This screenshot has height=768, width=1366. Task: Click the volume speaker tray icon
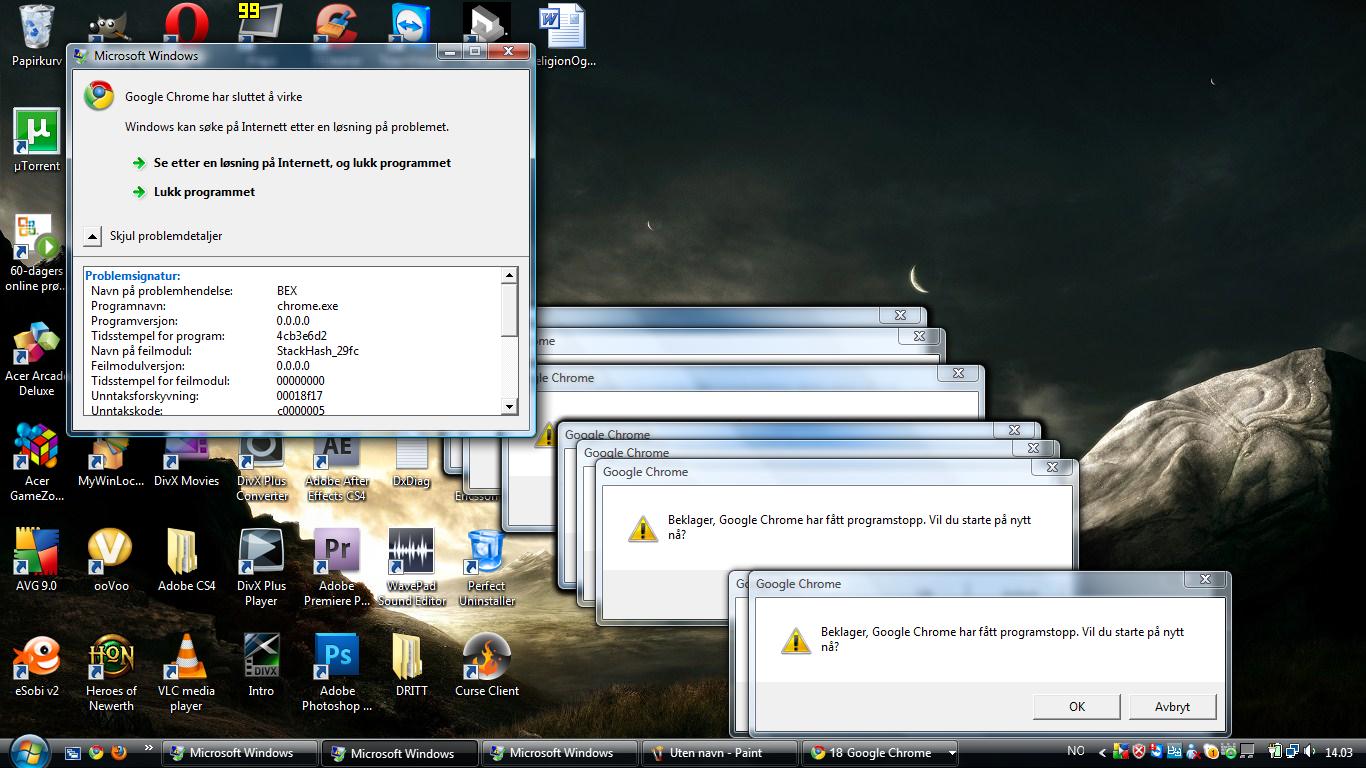click(1311, 752)
